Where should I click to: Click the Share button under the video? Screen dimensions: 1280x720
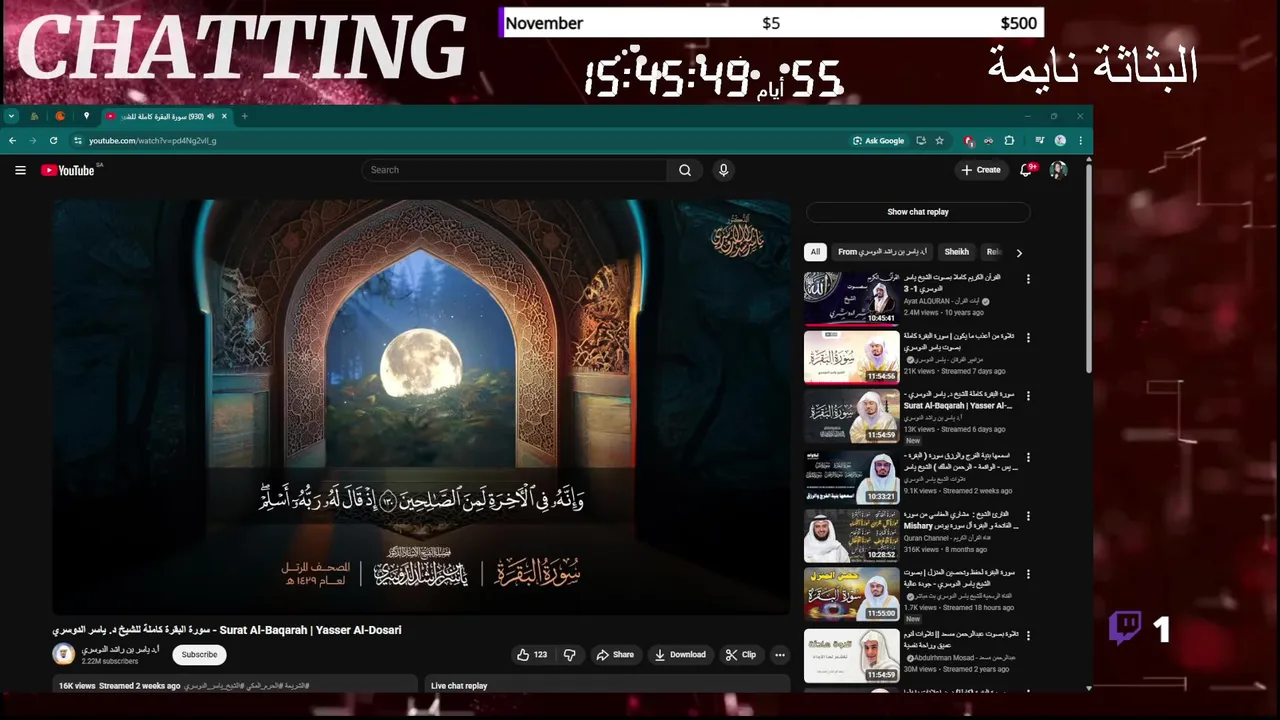(615, 655)
